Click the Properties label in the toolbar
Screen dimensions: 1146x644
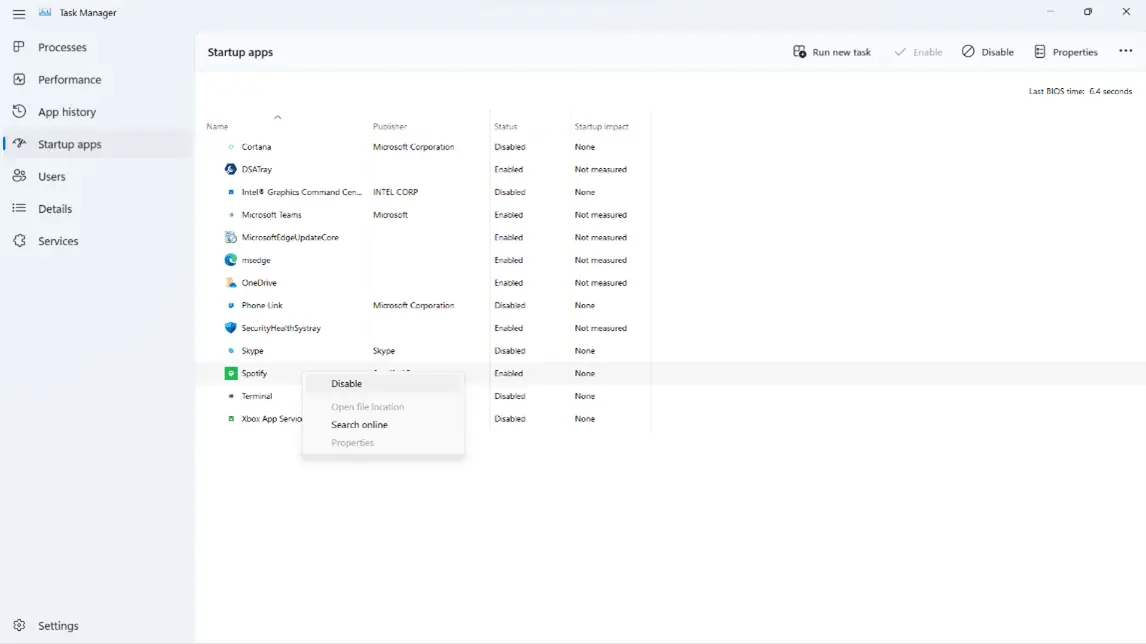(1075, 52)
